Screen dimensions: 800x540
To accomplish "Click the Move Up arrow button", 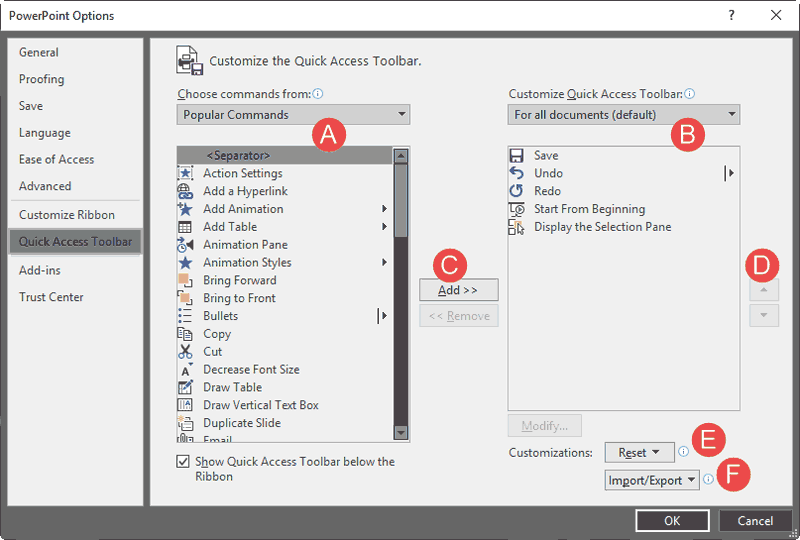I will (764, 290).
